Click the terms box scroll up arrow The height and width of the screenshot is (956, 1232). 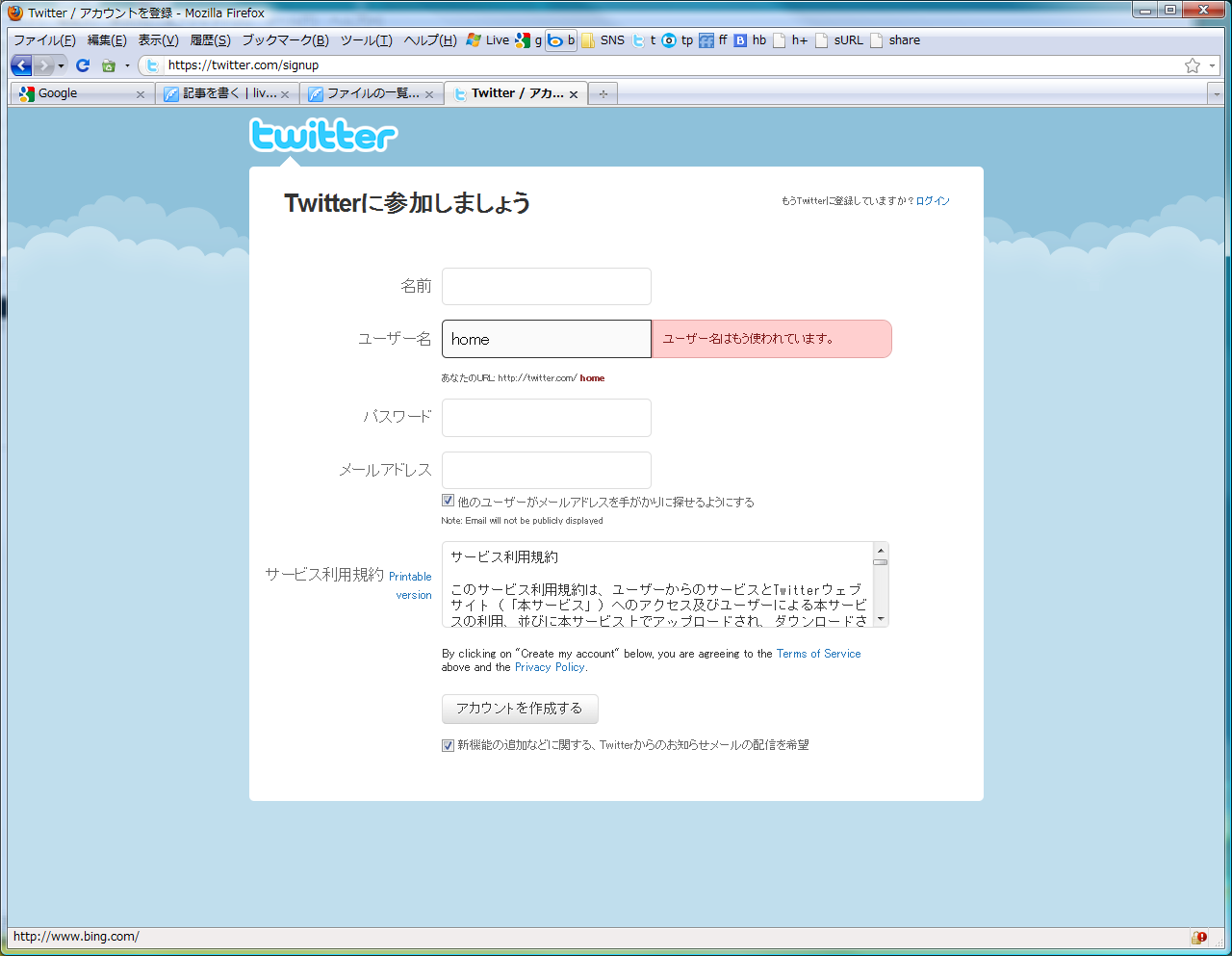coord(880,551)
